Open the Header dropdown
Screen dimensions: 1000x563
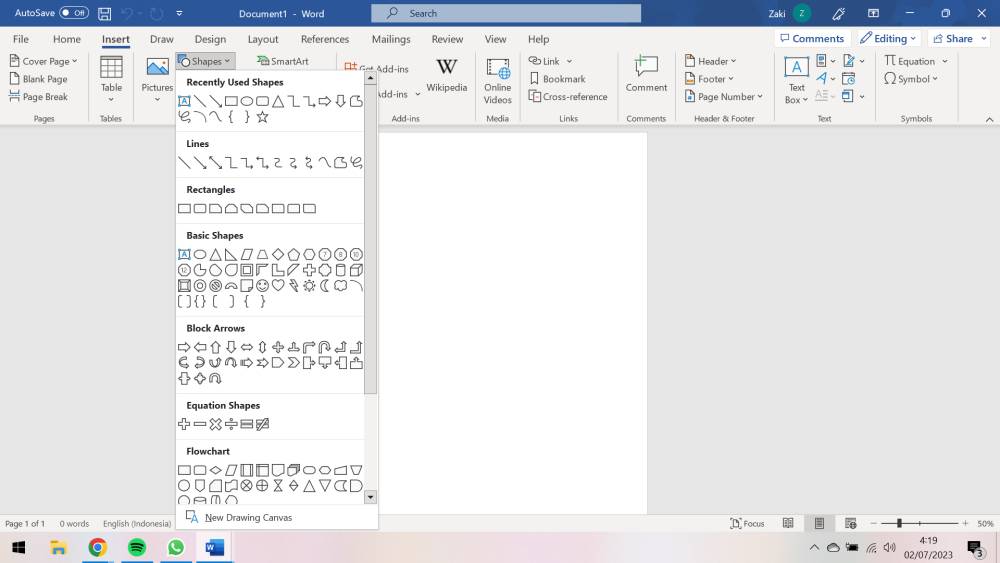coord(710,61)
